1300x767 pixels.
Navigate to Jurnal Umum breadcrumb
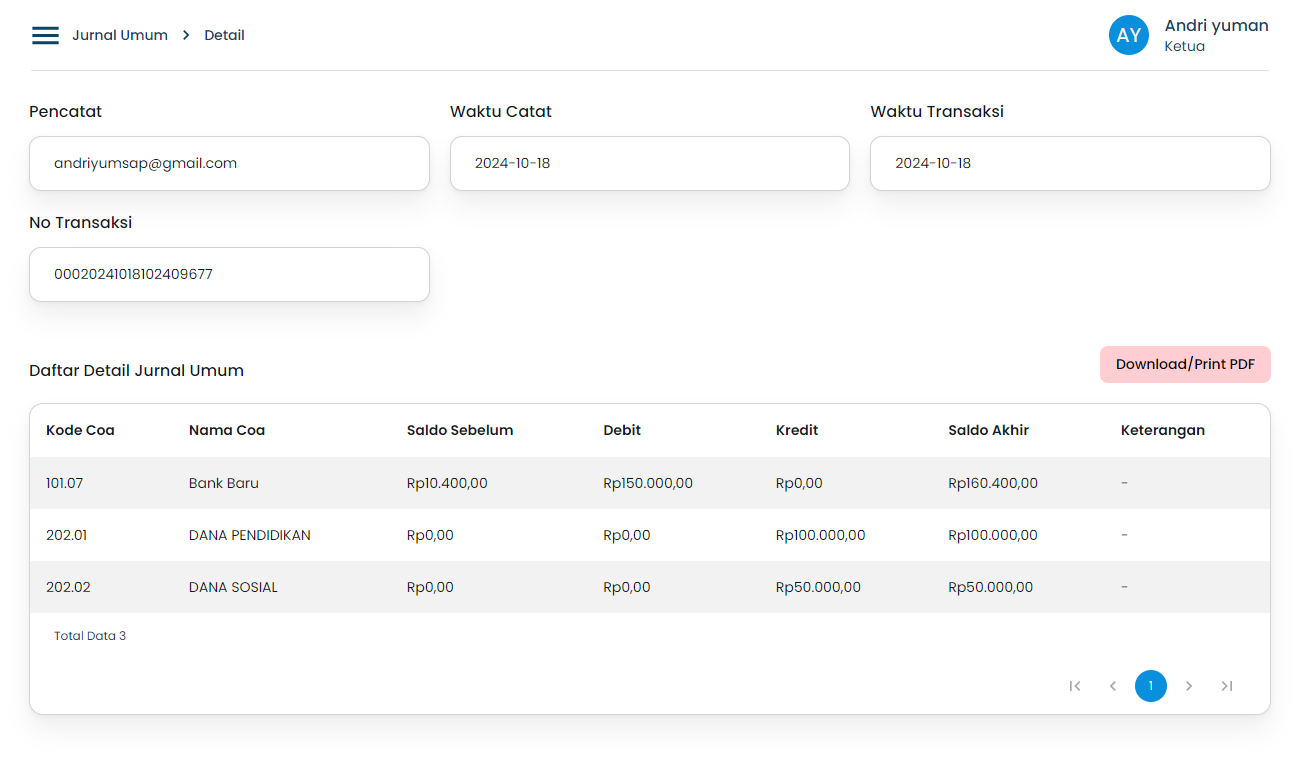120,35
